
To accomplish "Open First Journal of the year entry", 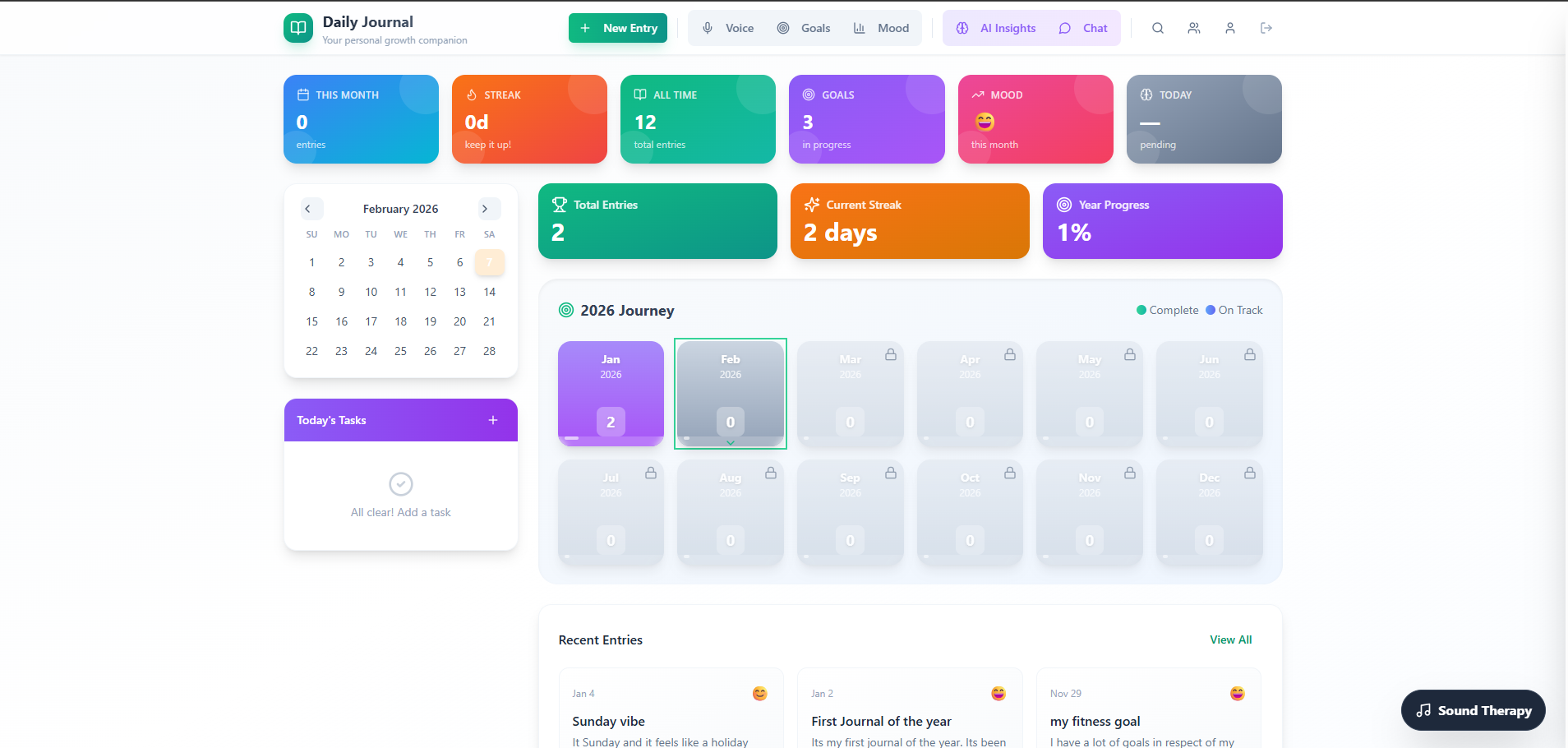I will tap(910, 709).
